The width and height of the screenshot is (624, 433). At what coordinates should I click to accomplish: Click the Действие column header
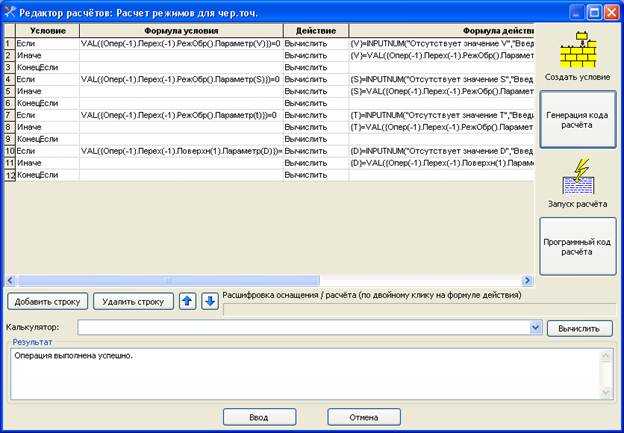(316, 31)
